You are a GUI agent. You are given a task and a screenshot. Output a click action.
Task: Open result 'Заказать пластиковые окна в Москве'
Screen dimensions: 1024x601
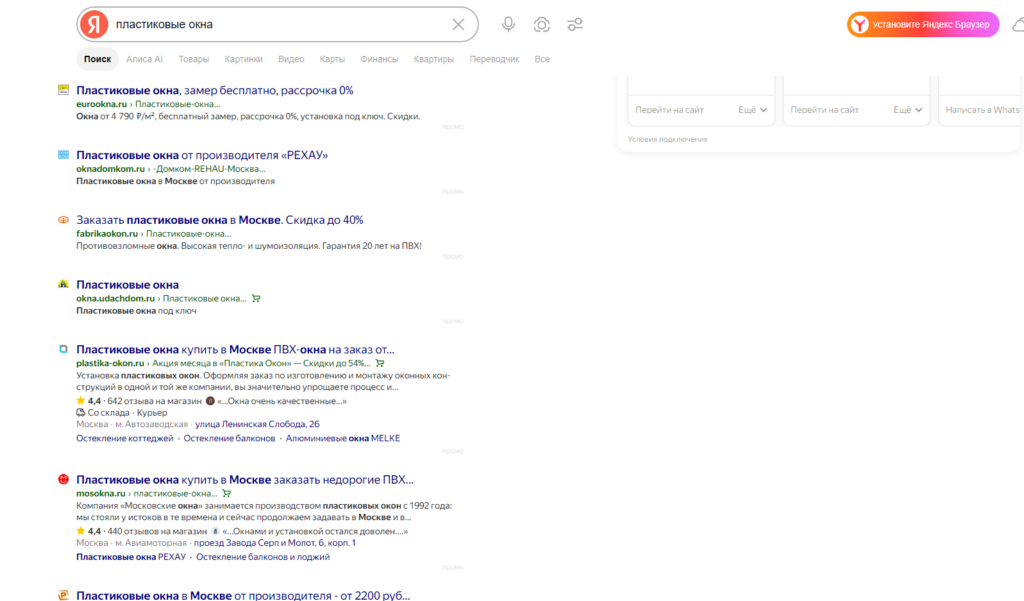tap(219, 219)
